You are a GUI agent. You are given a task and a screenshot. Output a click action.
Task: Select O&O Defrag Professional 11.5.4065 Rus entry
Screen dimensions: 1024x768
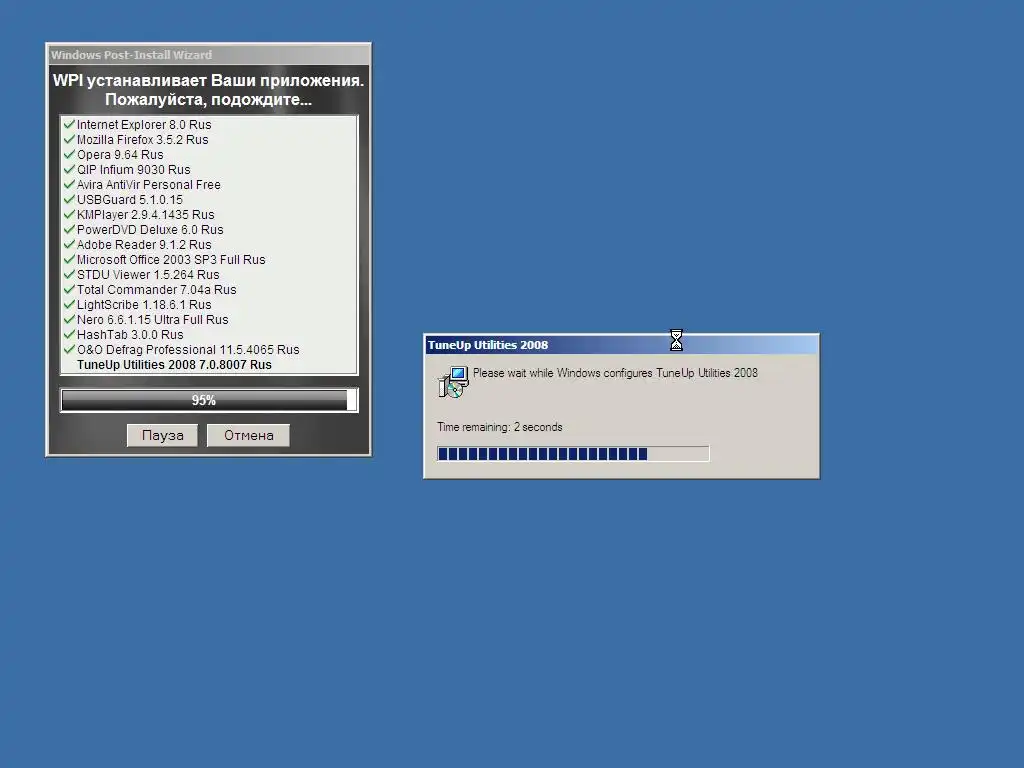pos(188,350)
